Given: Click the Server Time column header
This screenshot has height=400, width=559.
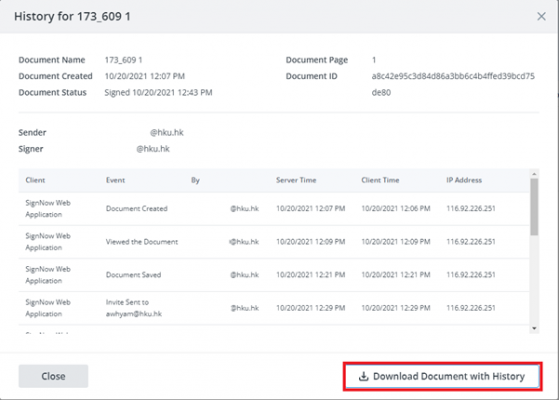Looking at the screenshot, I should pyautogui.click(x=296, y=180).
